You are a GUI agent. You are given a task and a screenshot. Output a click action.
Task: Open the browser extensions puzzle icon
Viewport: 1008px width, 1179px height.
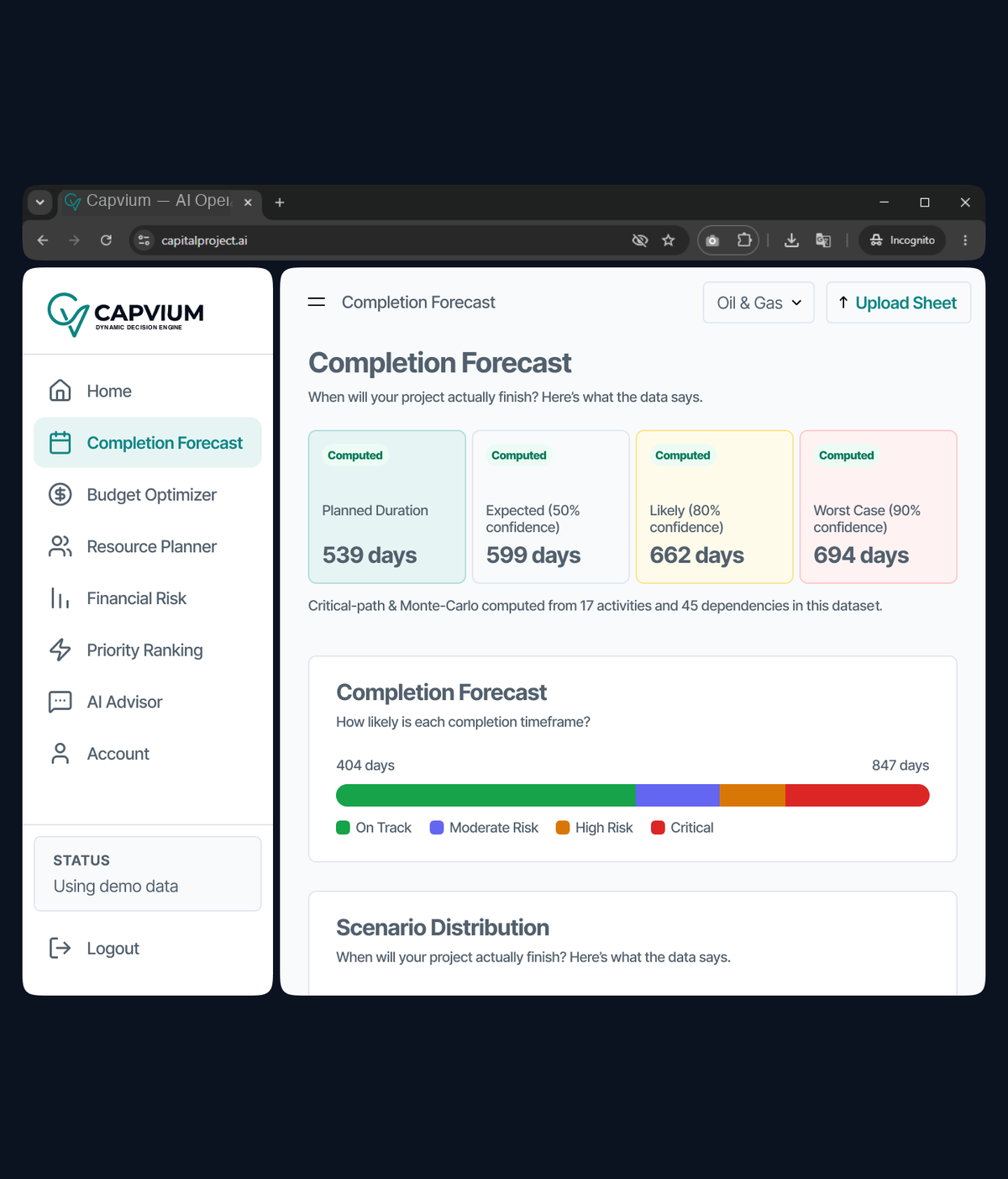click(744, 240)
